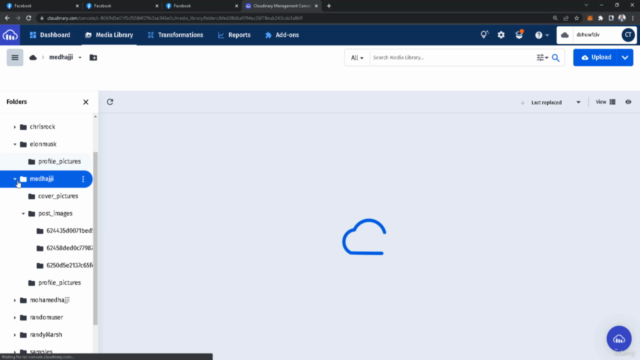Open the settings gear icon

pyautogui.click(x=501, y=35)
